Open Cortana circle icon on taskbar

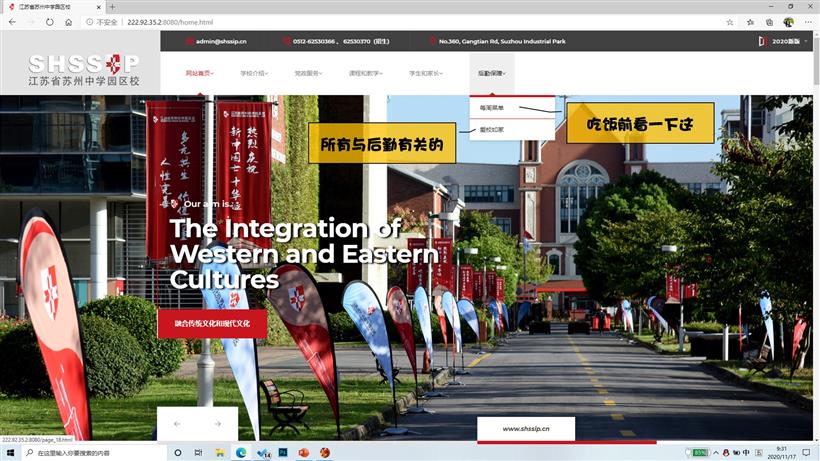[178, 453]
